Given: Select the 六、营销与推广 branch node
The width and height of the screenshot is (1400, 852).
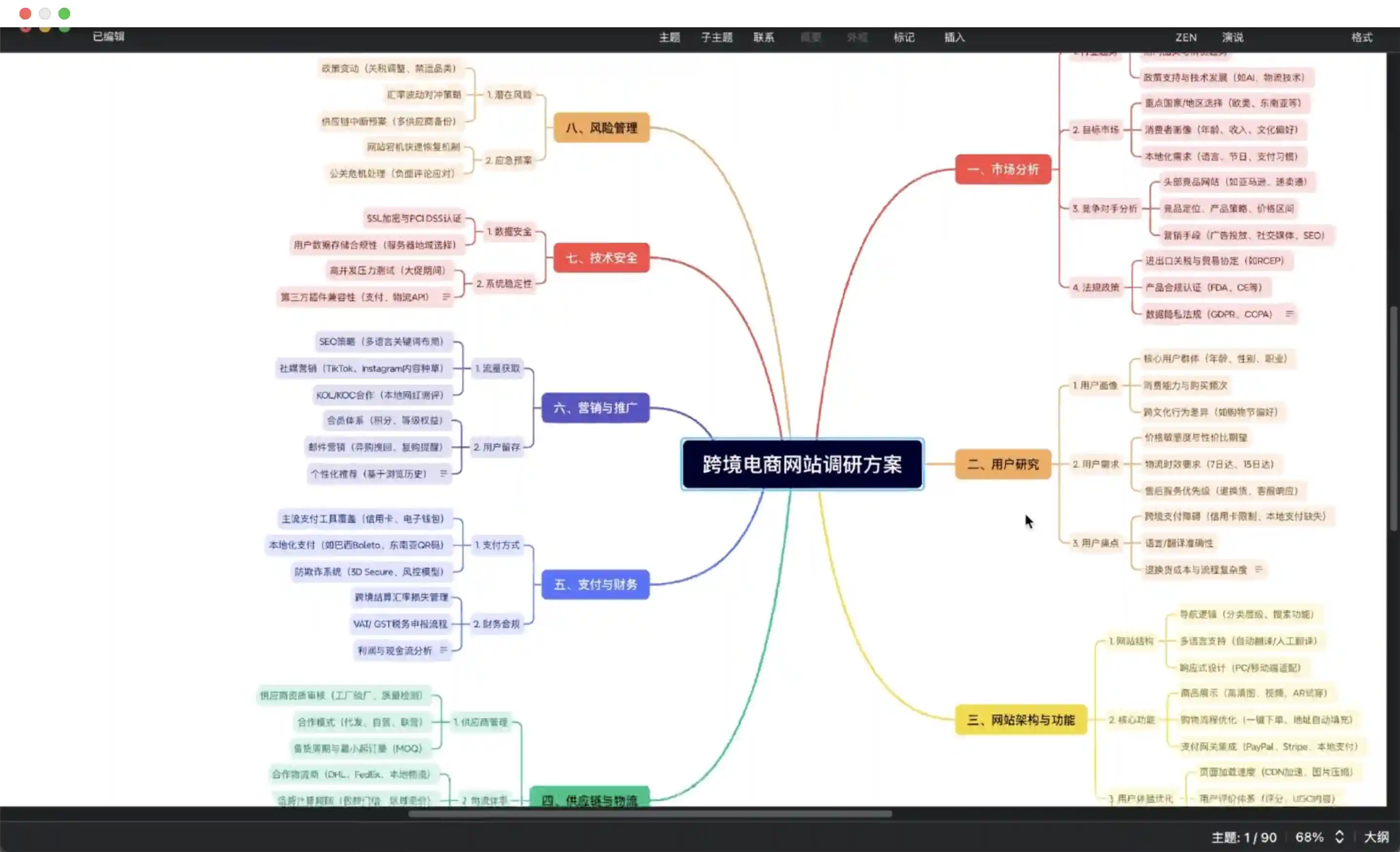Looking at the screenshot, I should [595, 407].
